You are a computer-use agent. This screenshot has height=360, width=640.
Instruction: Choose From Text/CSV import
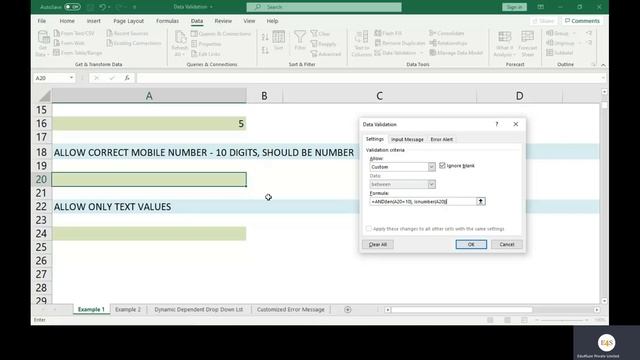[x=74, y=33]
